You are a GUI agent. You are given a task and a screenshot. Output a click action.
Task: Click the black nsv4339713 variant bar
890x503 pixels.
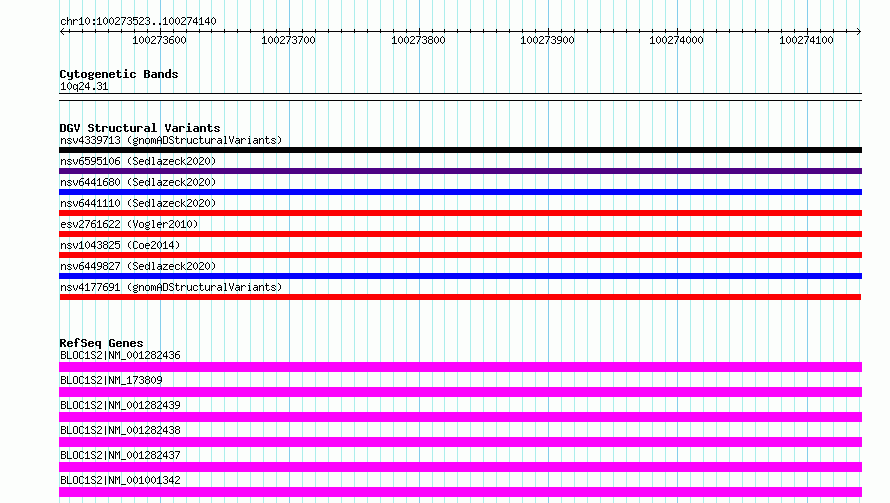click(x=460, y=150)
